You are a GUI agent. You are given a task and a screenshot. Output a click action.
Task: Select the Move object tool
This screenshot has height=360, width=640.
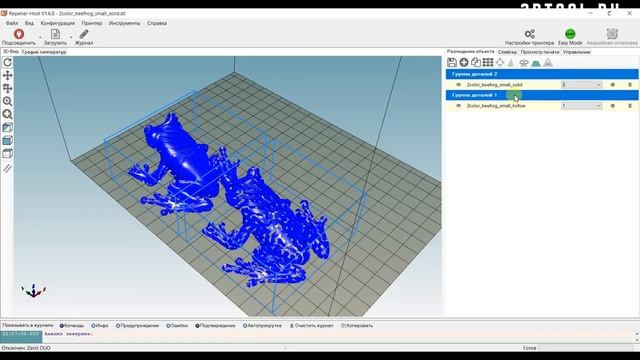tap(7, 88)
